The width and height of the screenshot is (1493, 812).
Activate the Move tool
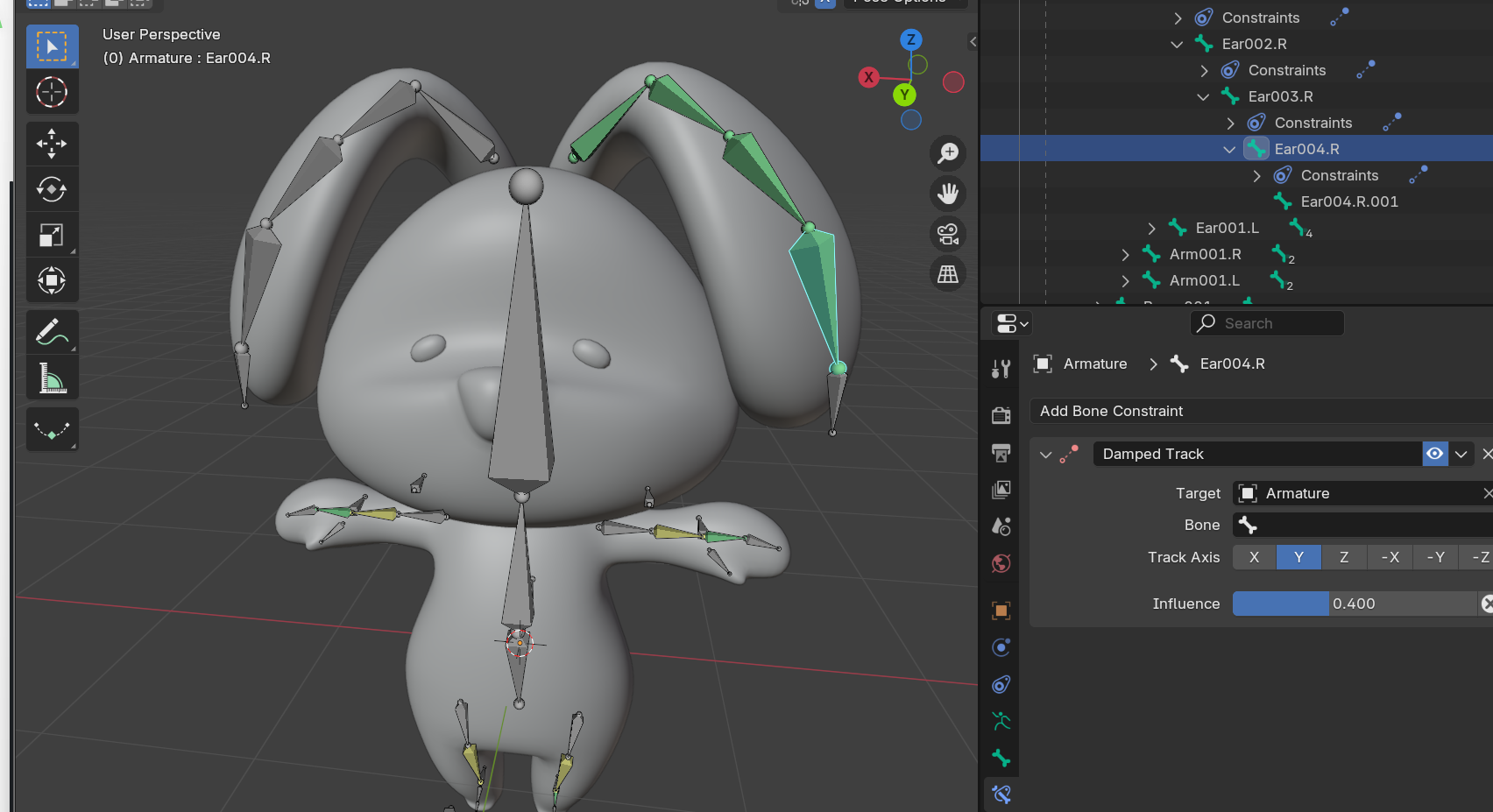[52, 144]
